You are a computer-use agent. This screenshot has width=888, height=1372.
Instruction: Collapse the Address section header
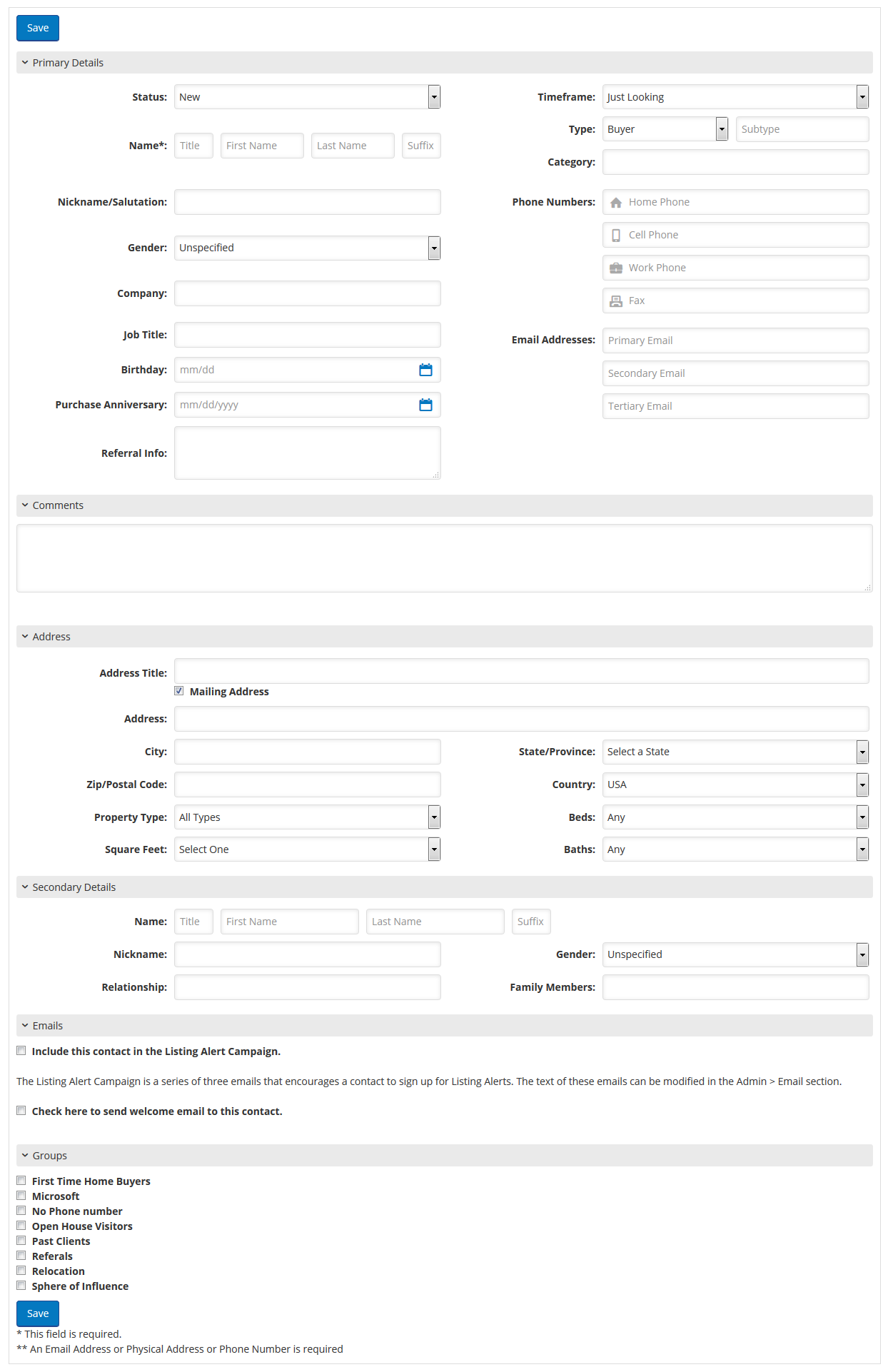(x=444, y=637)
